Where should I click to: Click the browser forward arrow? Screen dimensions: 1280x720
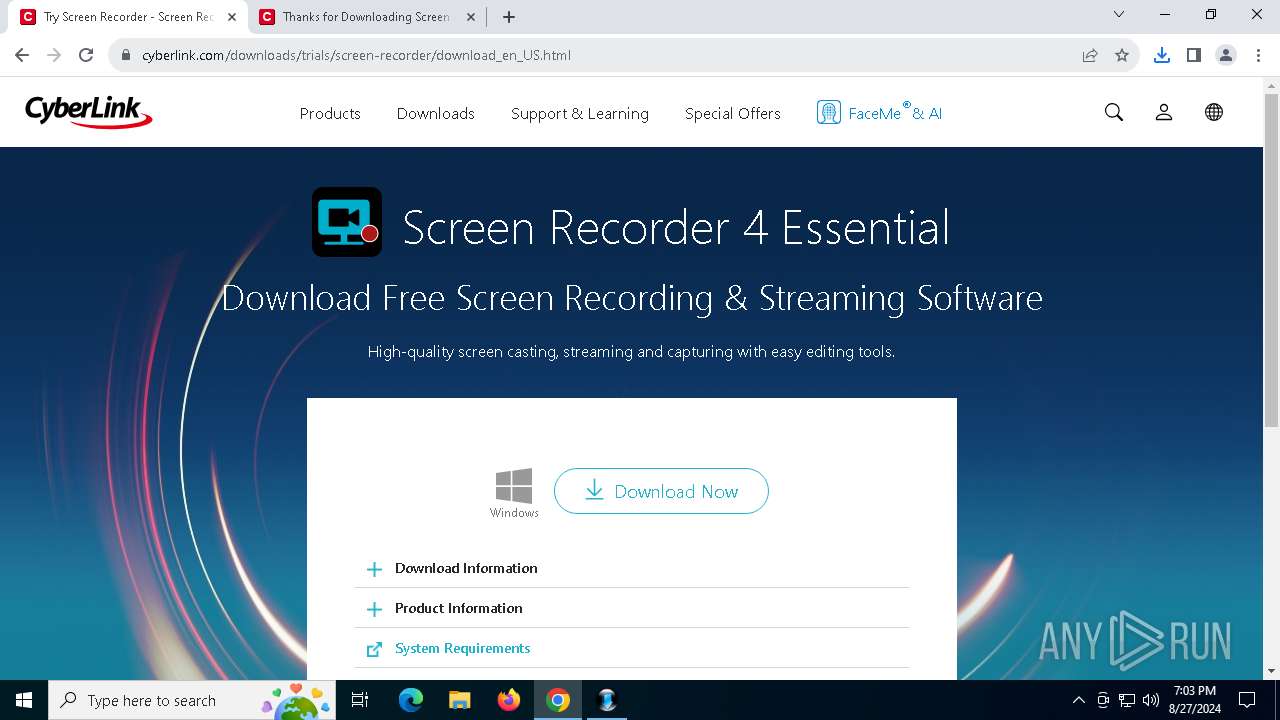tap(54, 55)
